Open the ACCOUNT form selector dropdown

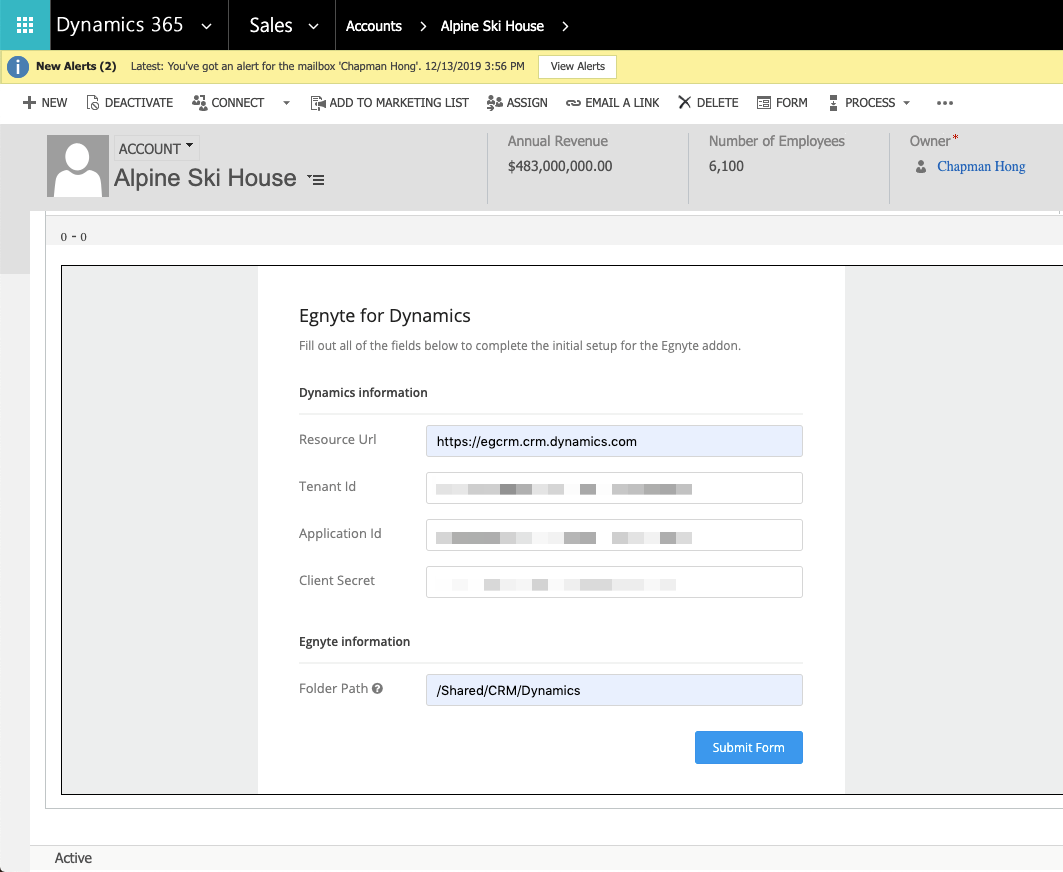[x=157, y=148]
